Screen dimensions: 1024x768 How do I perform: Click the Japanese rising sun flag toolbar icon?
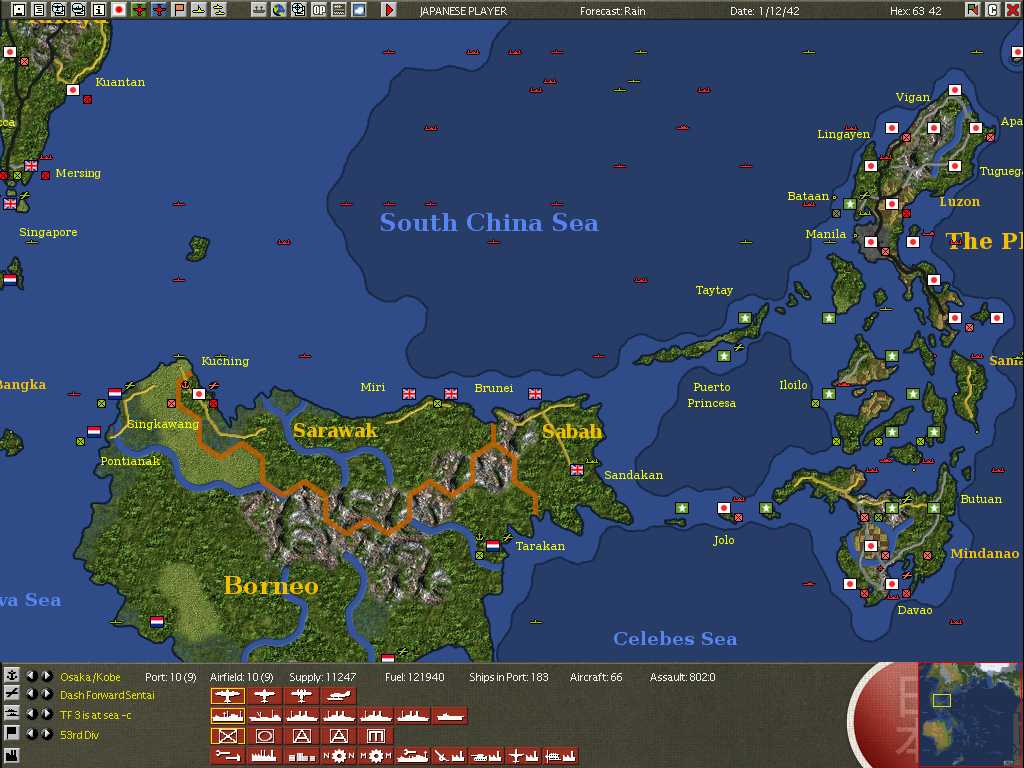[119, 10]
